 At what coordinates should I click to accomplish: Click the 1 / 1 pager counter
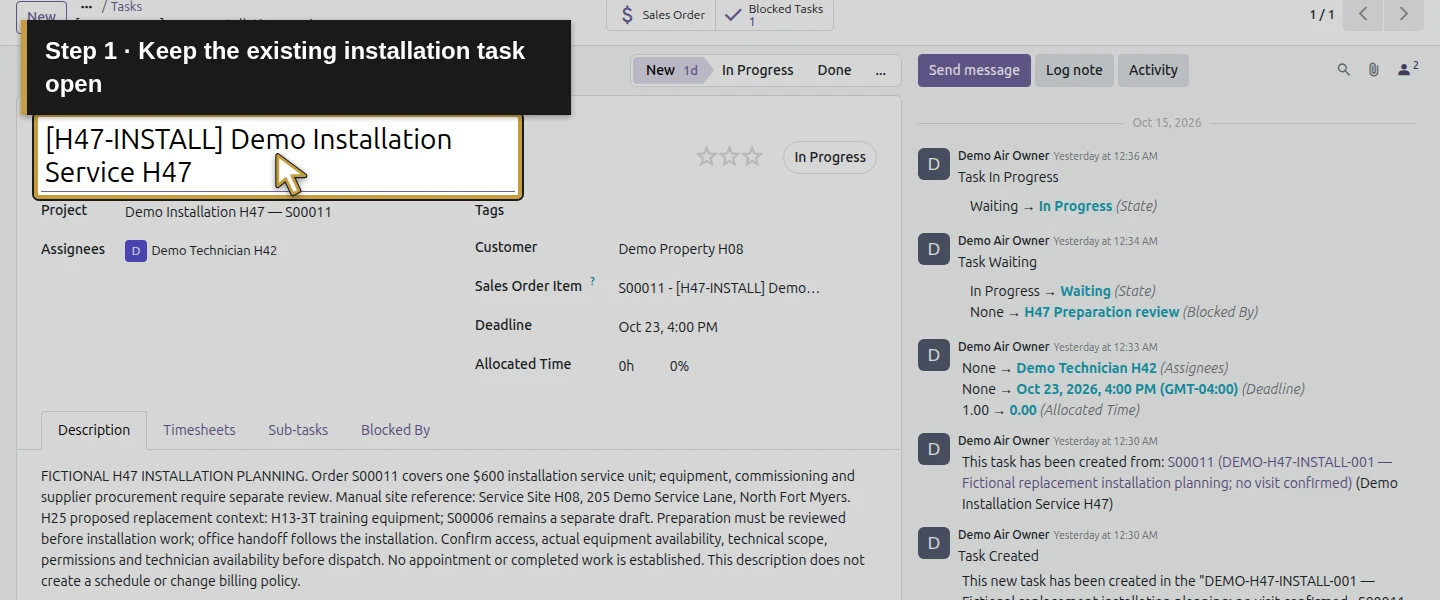1322,14
